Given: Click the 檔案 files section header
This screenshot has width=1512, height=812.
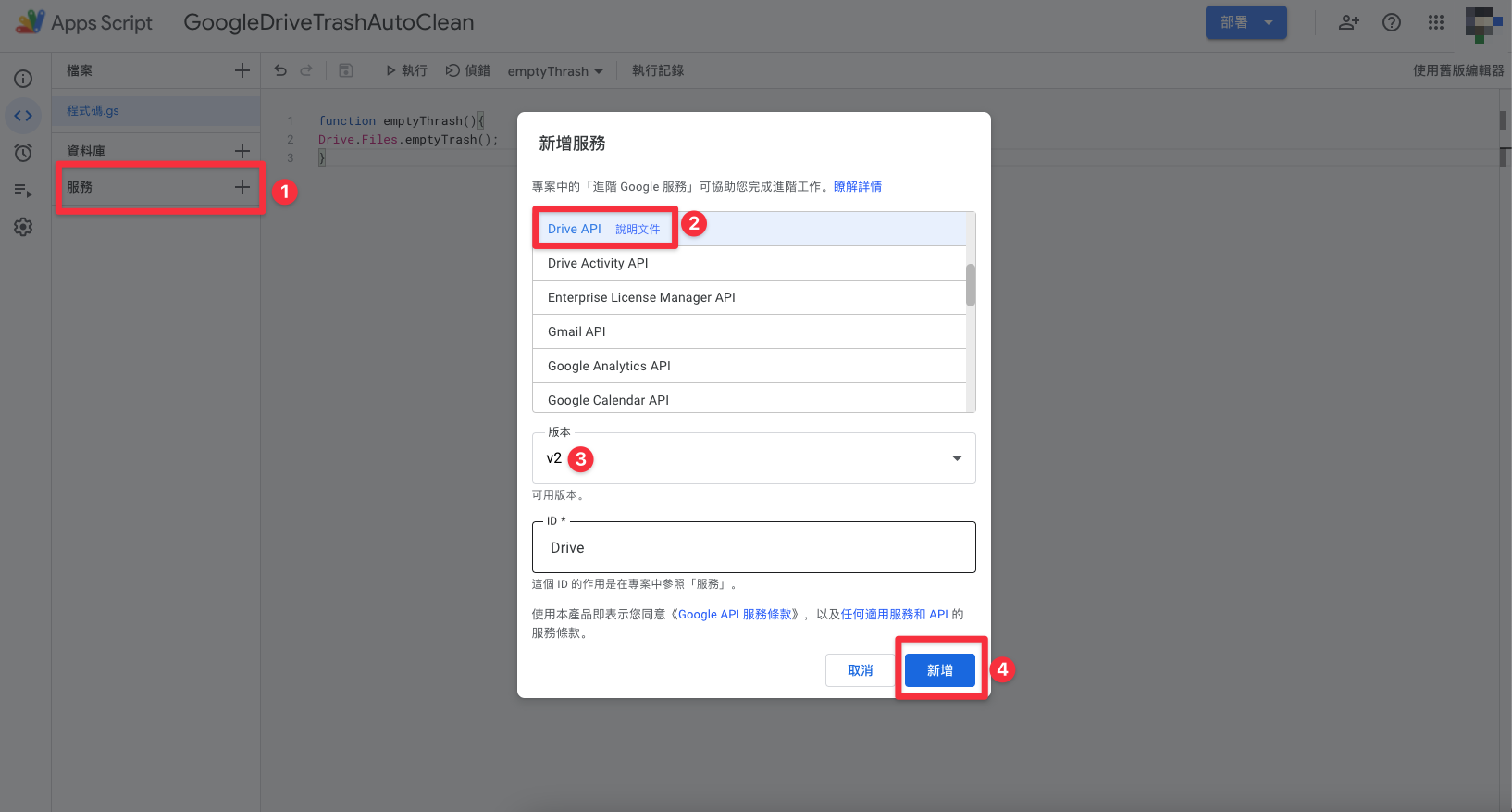Looking at the screenshot, I should coord(80,70).
